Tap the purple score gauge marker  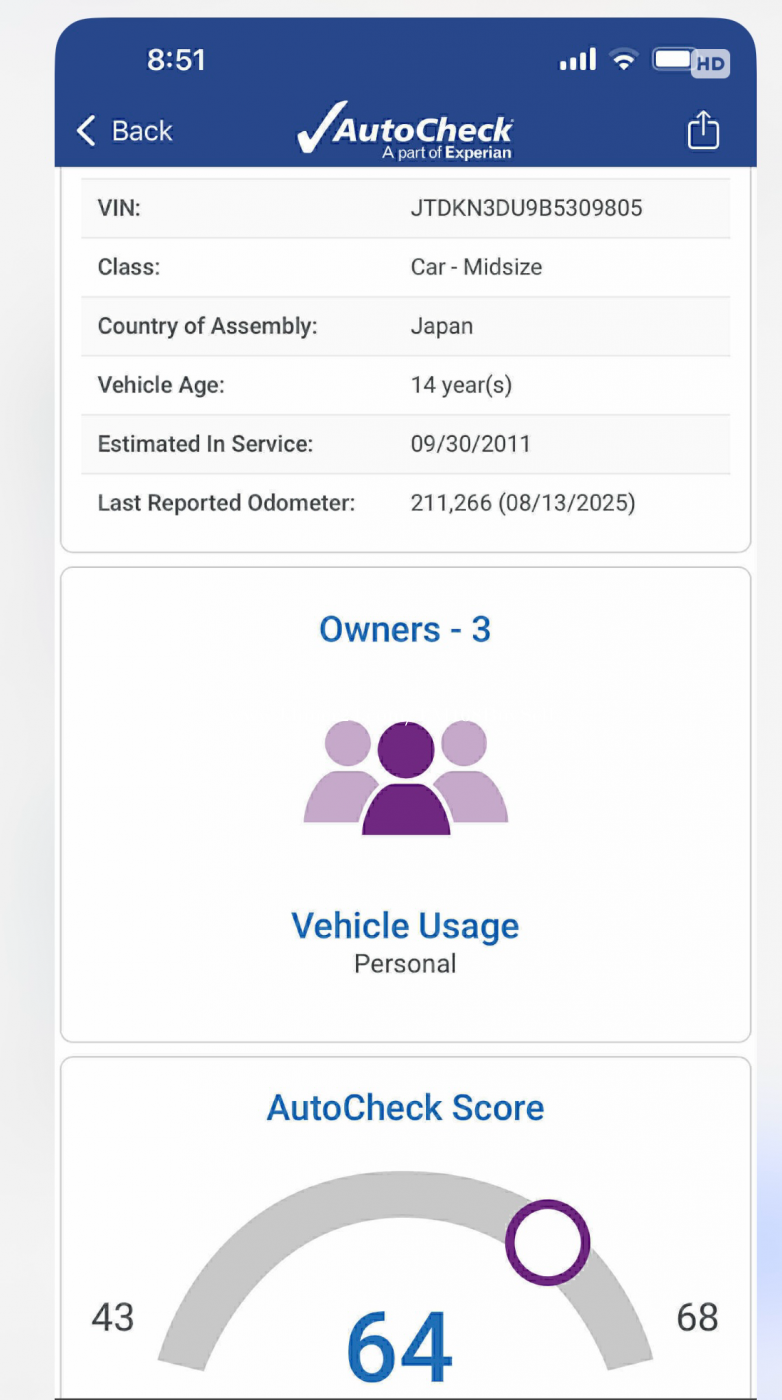[547, 1242]
